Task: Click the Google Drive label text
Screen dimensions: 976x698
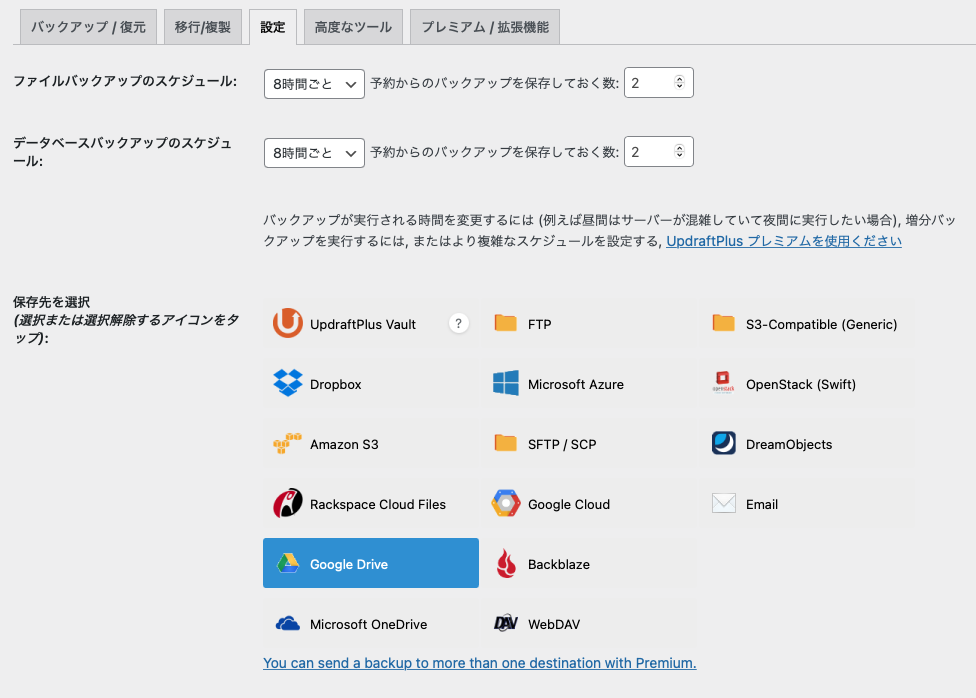Action: tap(349, 564)
